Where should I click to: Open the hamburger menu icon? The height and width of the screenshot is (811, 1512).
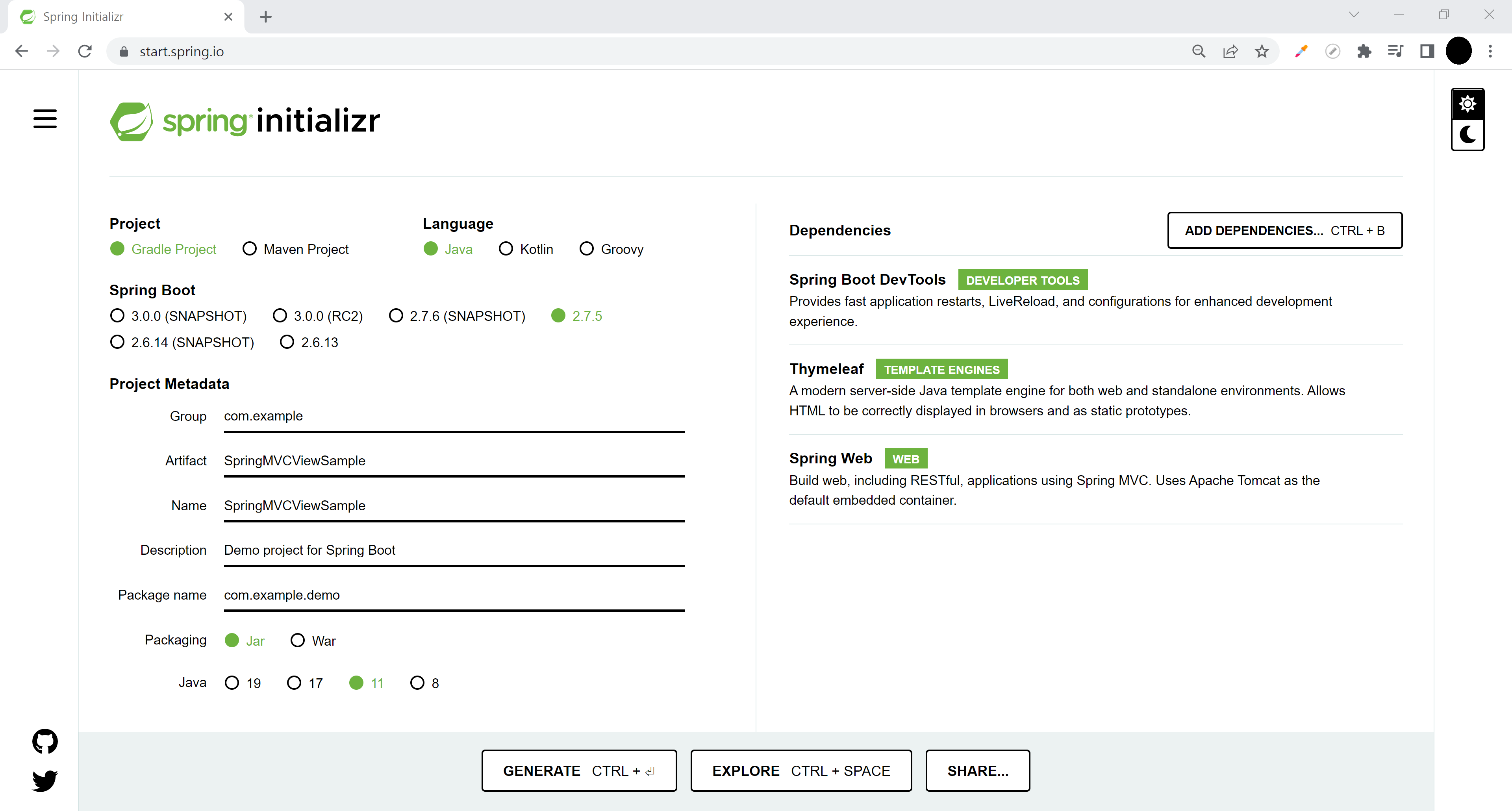click(44, 119)
